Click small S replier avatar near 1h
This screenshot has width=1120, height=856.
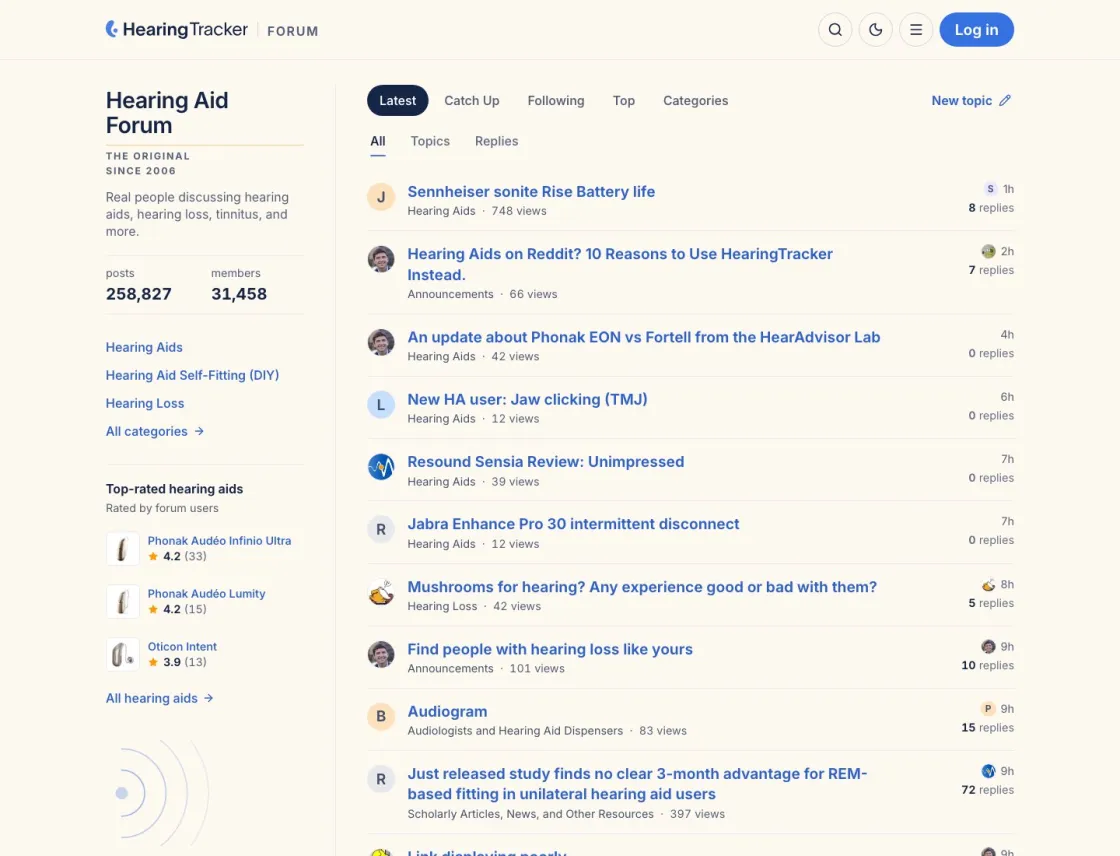(x=990, y=189)
